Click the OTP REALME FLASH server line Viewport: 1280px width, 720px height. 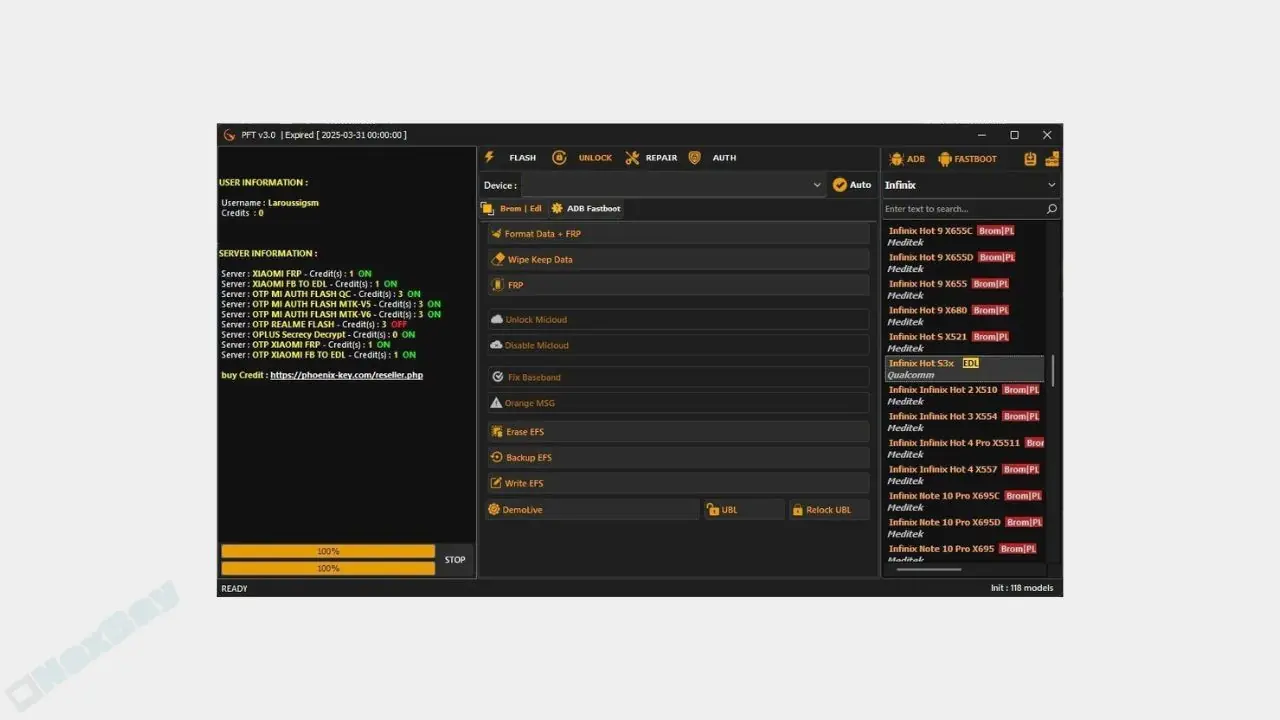coord(314,324)
